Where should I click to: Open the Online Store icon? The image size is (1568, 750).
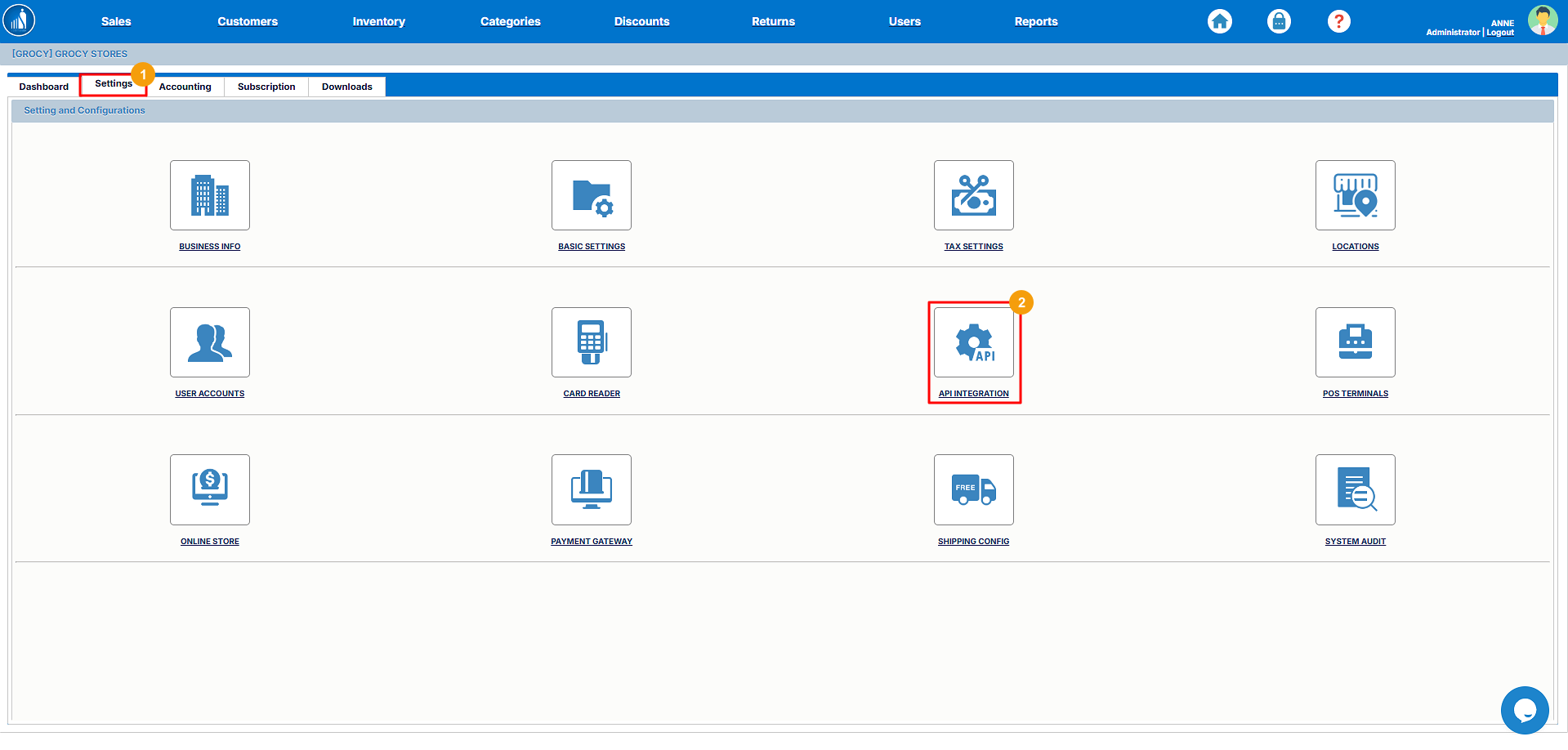coord(209,489)
